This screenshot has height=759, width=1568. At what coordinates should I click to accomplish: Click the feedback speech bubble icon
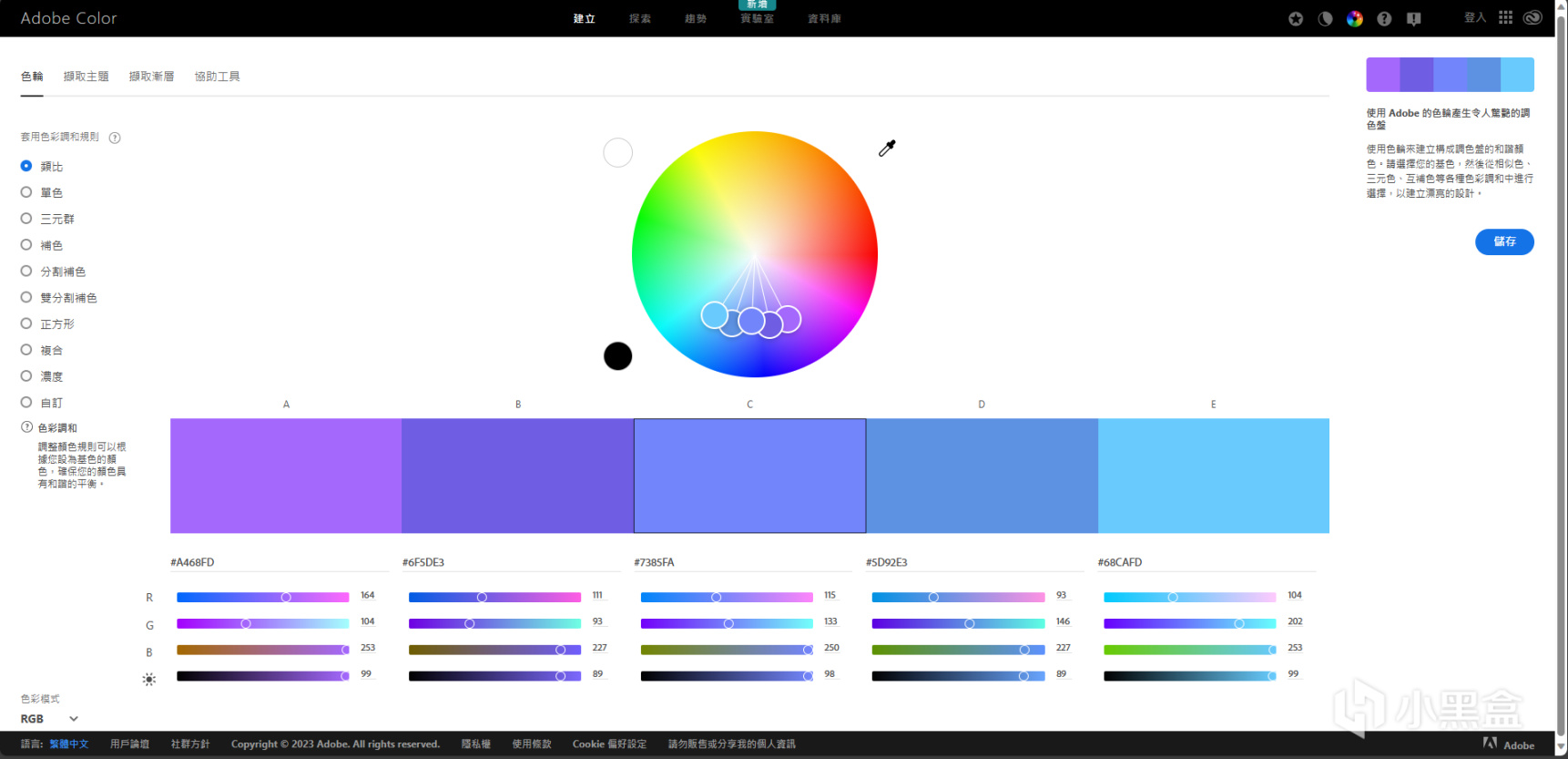[x=1413, y=18]
